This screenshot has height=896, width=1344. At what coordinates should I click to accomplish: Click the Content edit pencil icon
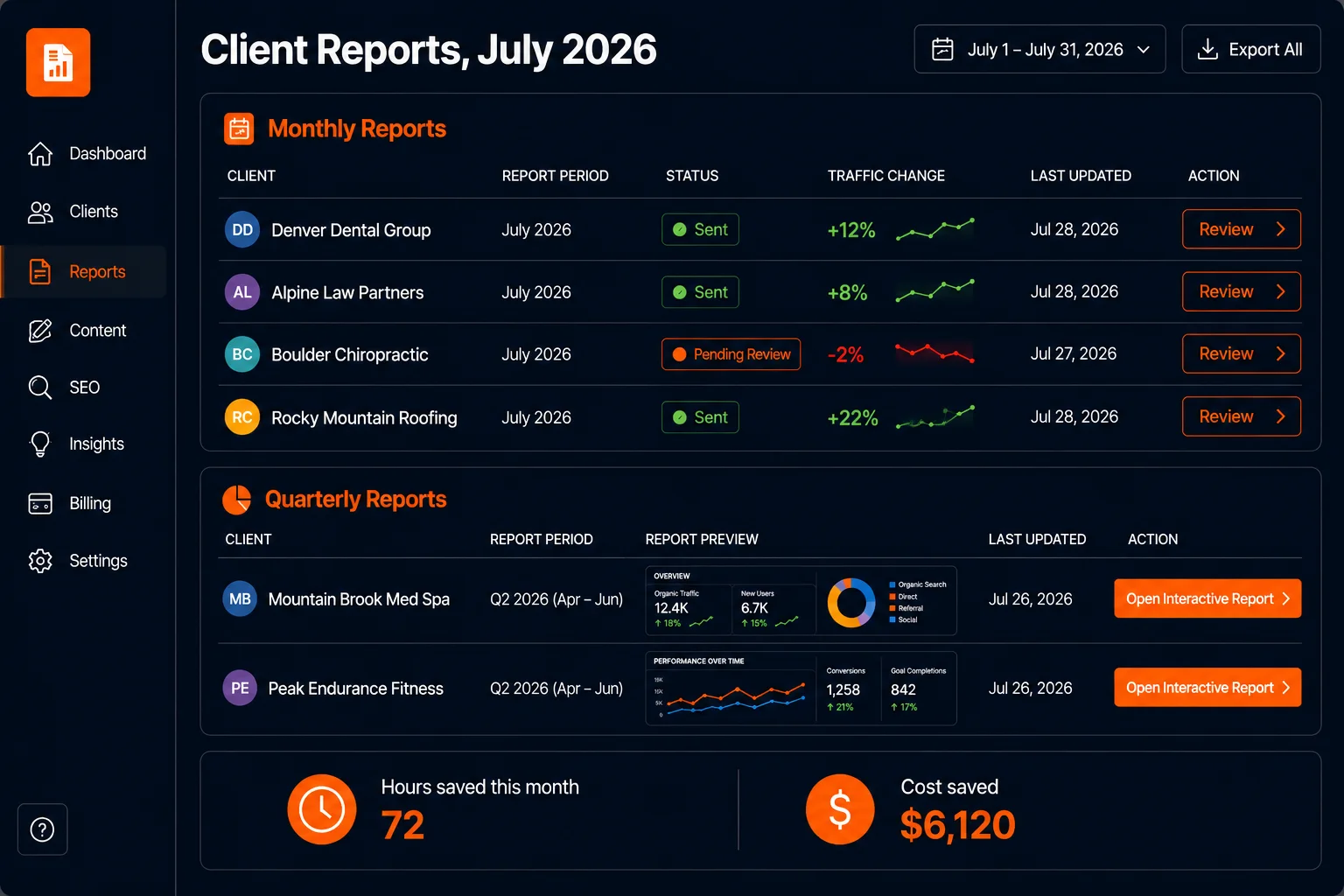coord(40,331)
